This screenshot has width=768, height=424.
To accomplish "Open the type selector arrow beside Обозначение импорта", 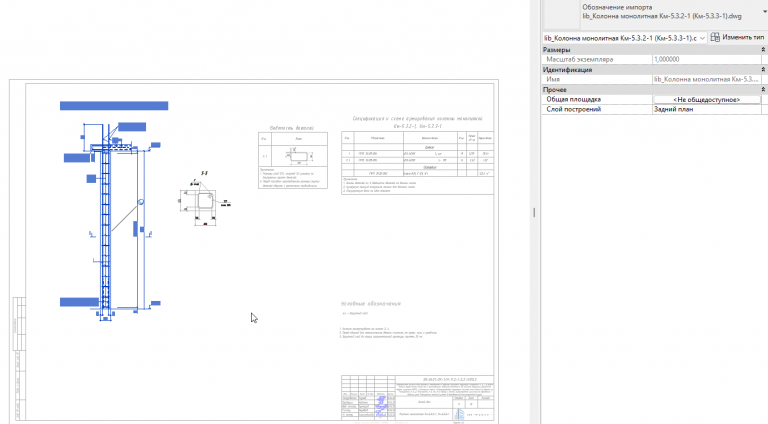I will tap(765, 12).
